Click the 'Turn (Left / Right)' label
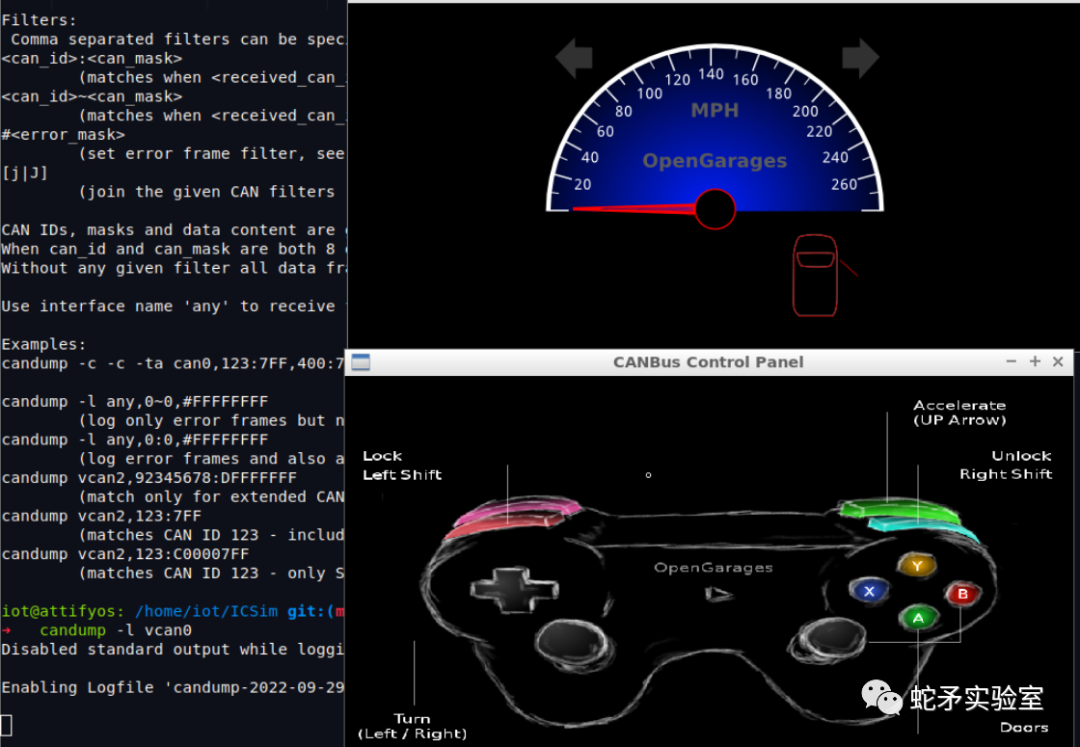The height and width of the screenshot is (747, 1080). pos(412,726)
